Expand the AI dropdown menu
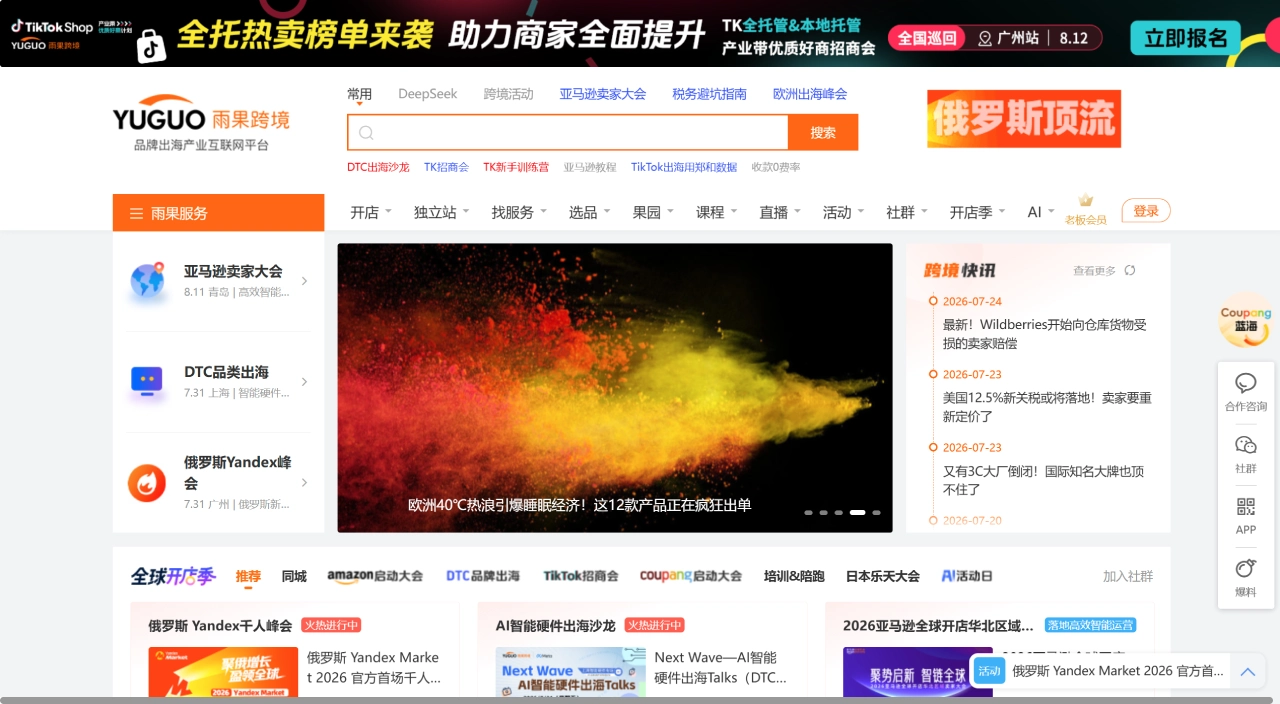The height and width of the screenshot is (704, 1280). point(1041,212)
